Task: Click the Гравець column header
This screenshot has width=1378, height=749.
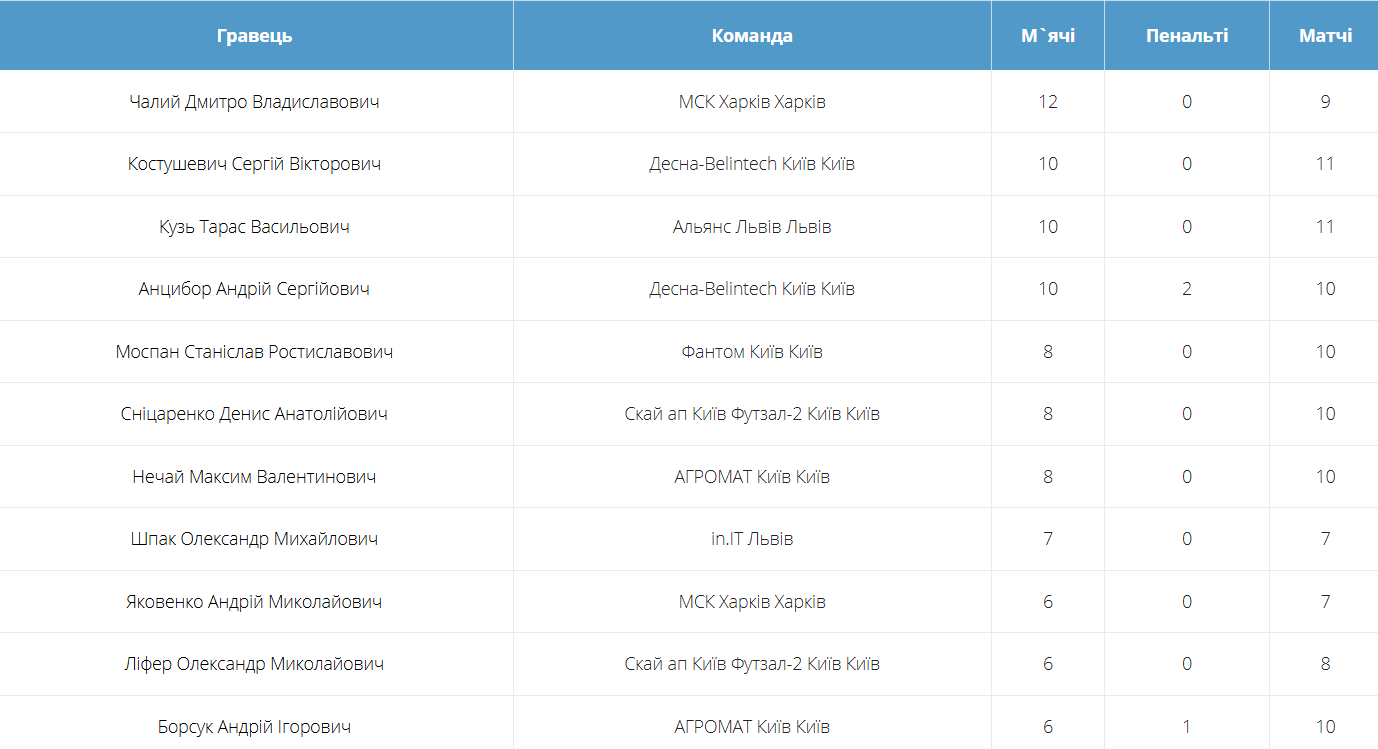Action: [254, 36]
